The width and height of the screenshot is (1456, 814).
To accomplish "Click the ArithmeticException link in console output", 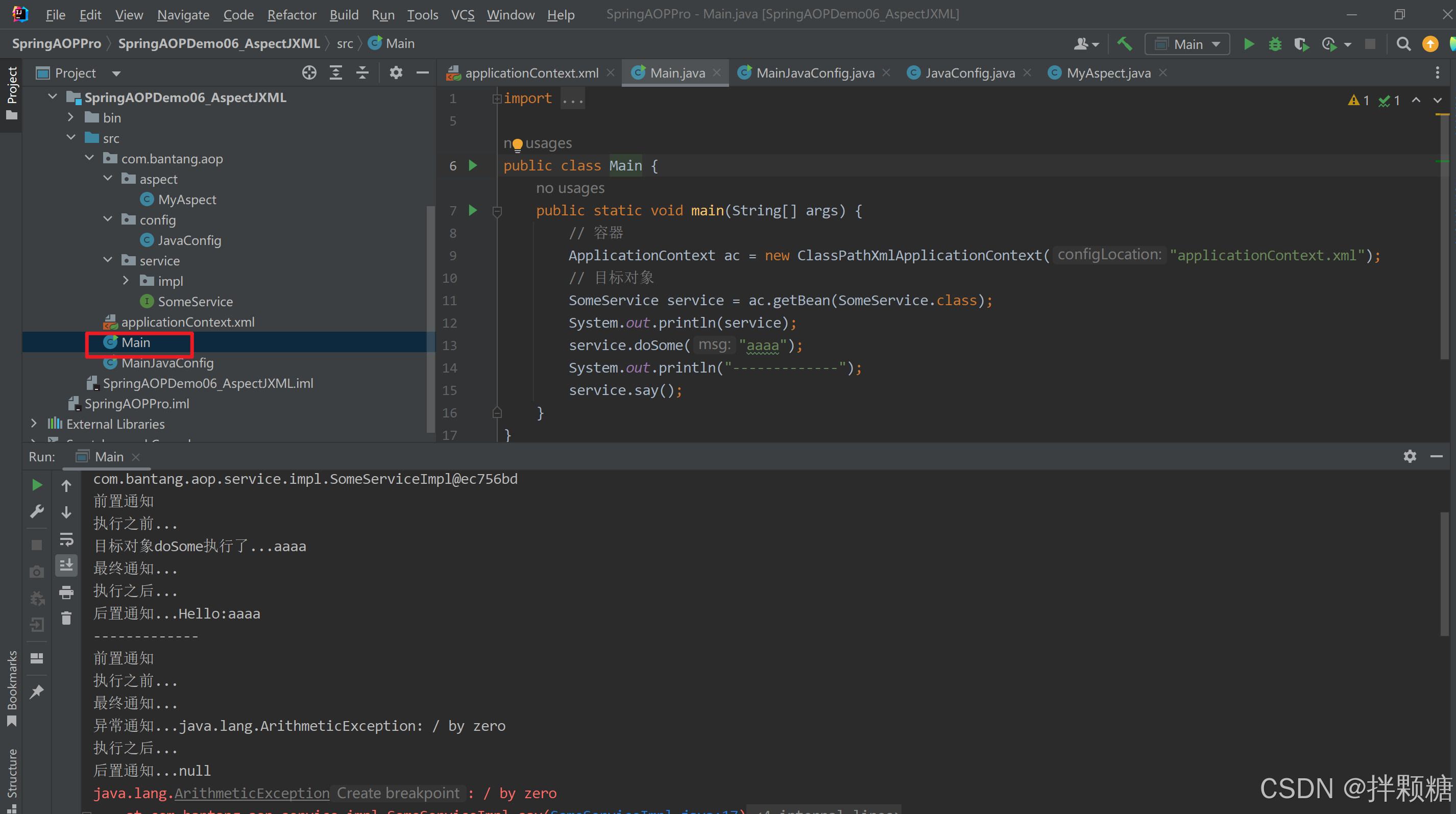I will tap(252, 793).
